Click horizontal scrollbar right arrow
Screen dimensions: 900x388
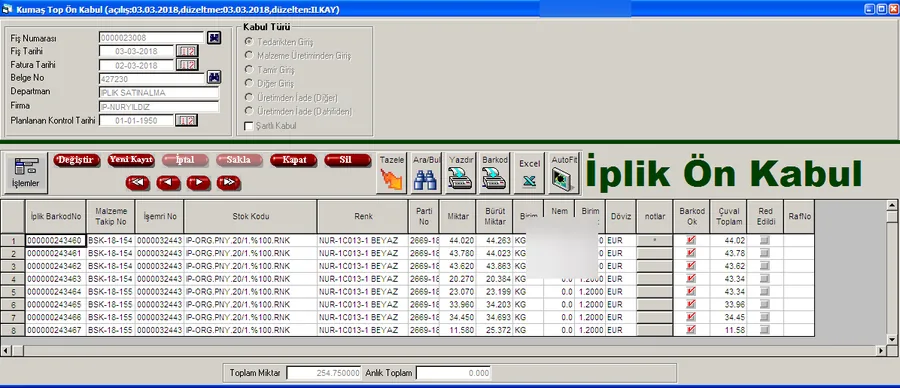click(881, 350)
